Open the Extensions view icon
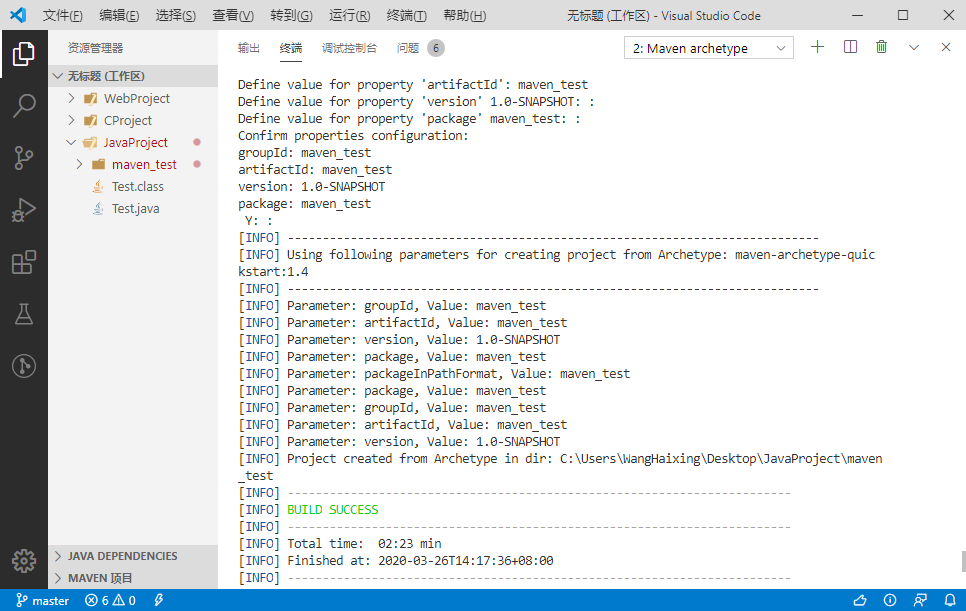The width and height of the screenshot is (966, 611). point(23,262)
